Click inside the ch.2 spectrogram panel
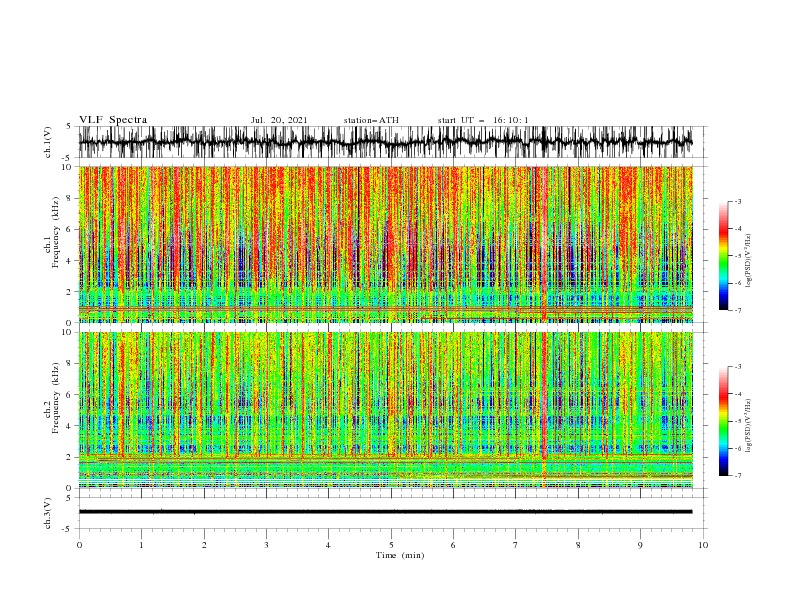The width and height of the screenshot is (792, 612). (385, 410)
